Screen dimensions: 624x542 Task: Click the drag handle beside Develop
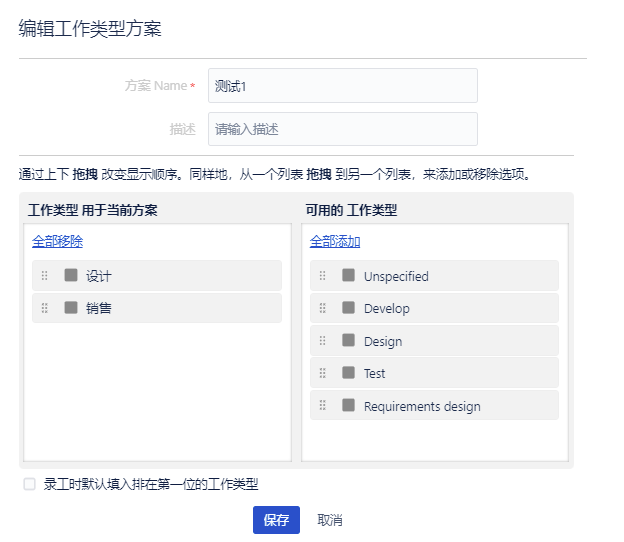(x=322, y=308)
